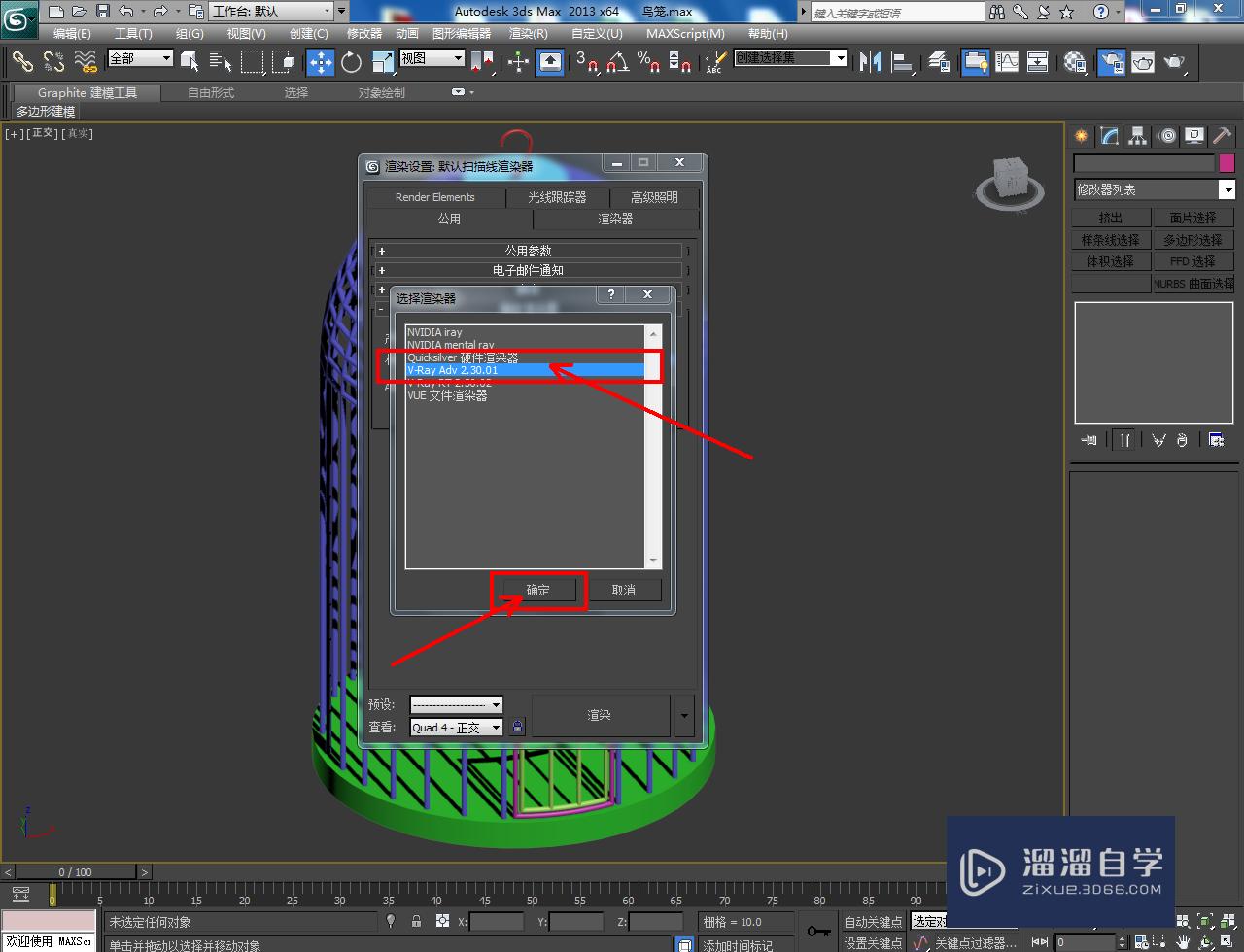Open the MAXScript(M) menu
1244x952 pixels.
pos(685,33)
